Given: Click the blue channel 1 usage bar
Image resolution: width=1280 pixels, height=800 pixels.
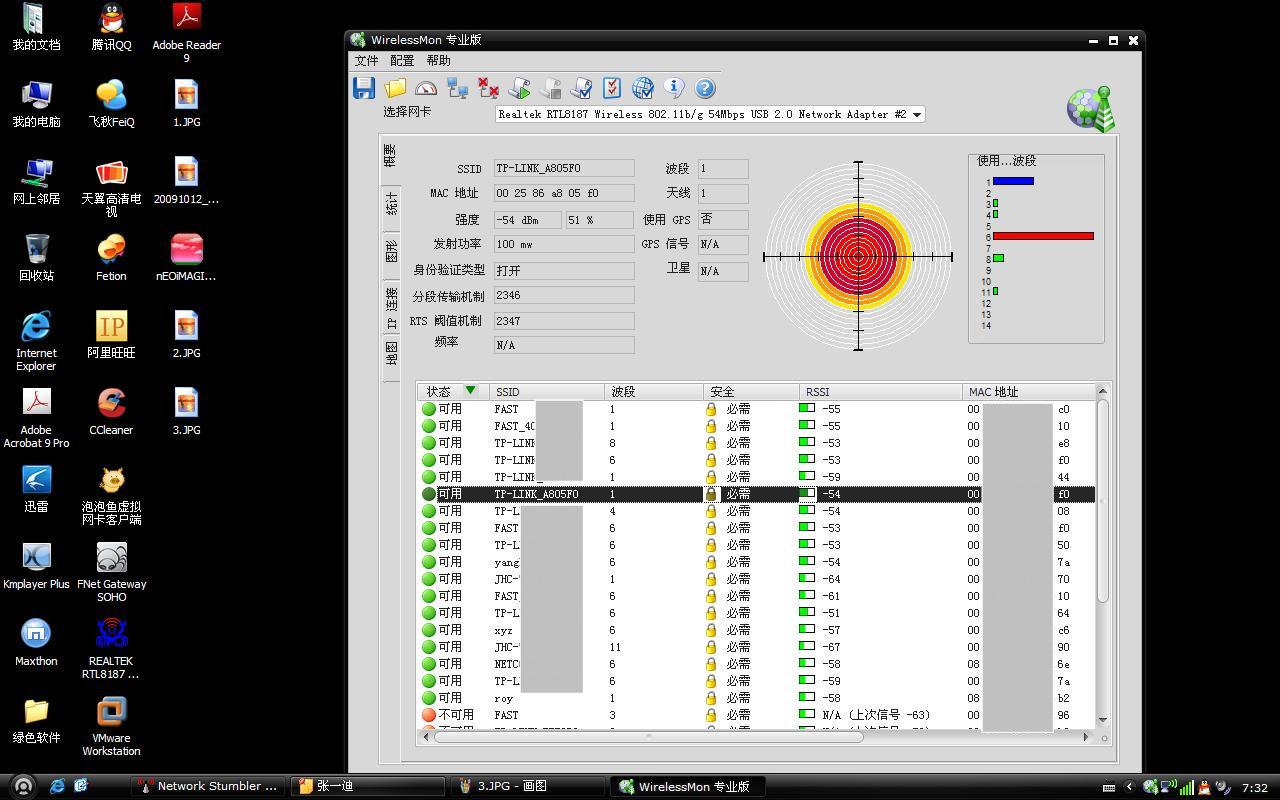Looking at the screenshot, I should click(1013, 181).
